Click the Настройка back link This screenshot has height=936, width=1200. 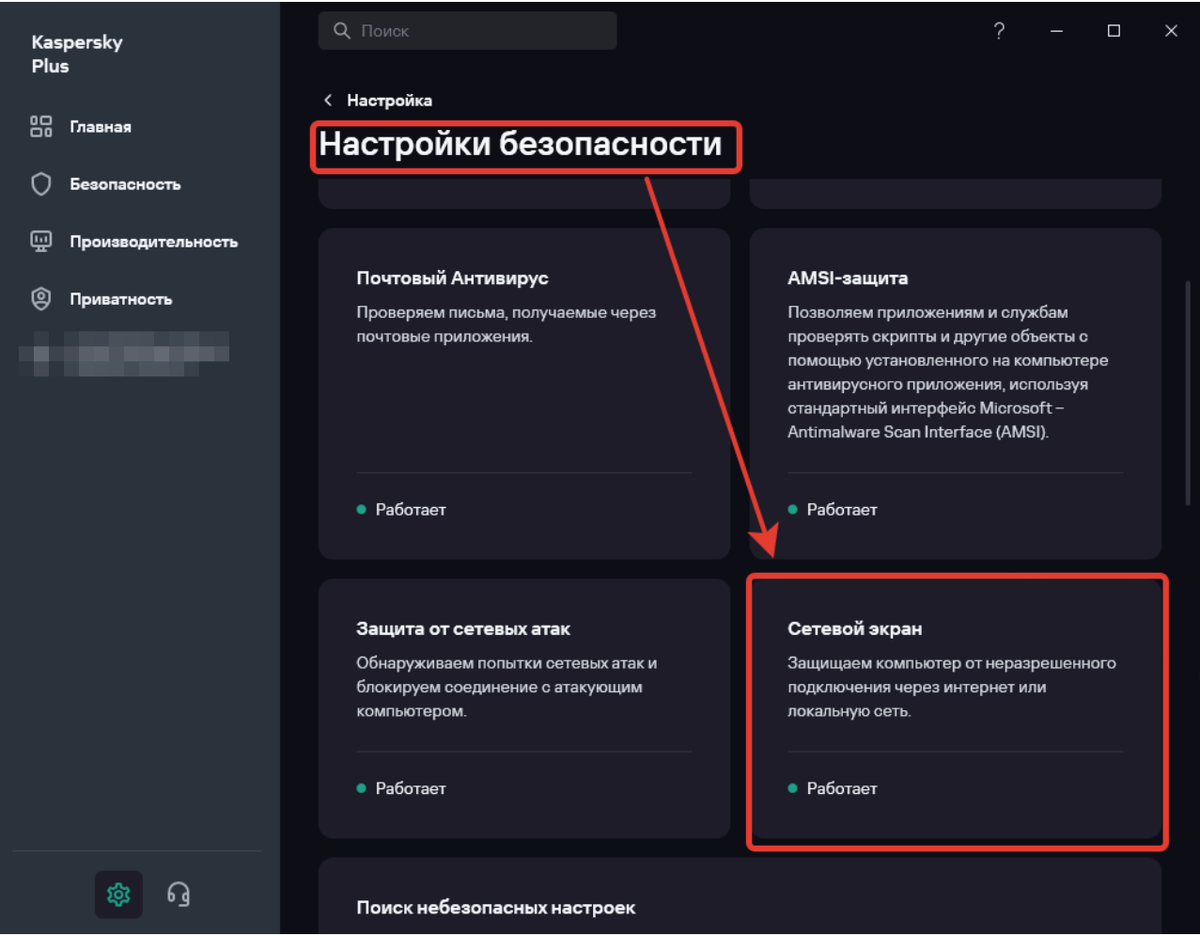[389, 100]
